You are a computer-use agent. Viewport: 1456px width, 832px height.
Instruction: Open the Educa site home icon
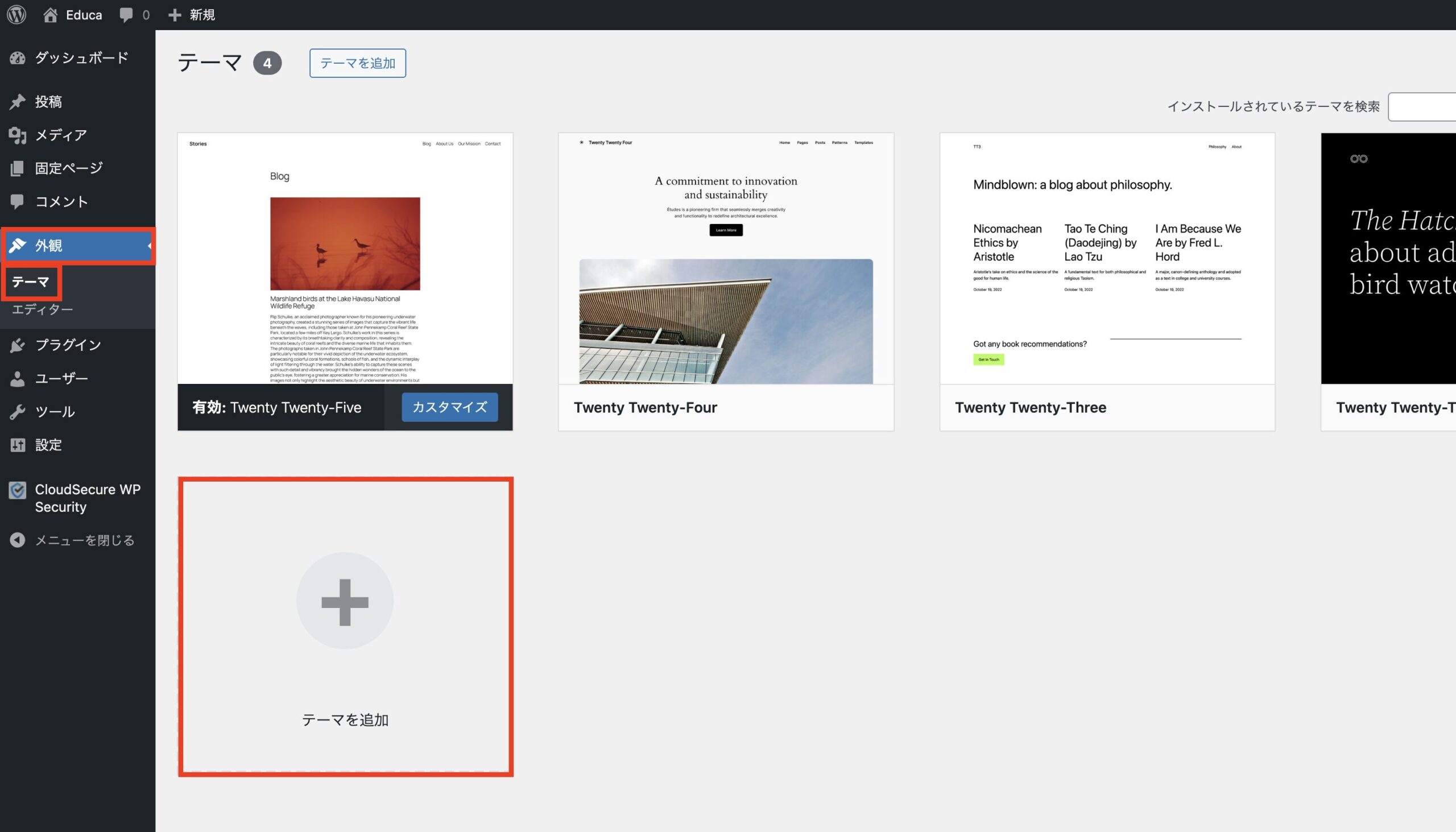point(50,15)
